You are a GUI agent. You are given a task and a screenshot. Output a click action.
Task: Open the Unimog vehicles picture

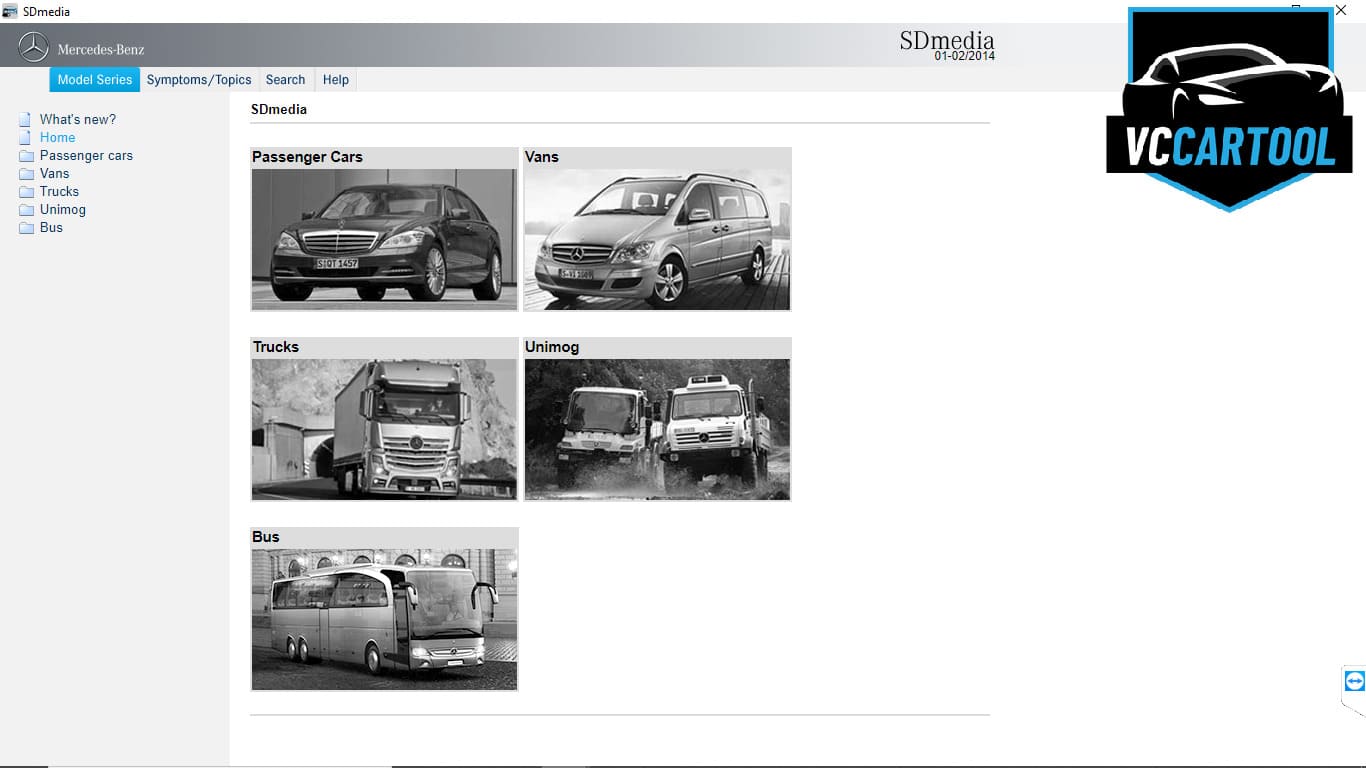click(657, 429)
